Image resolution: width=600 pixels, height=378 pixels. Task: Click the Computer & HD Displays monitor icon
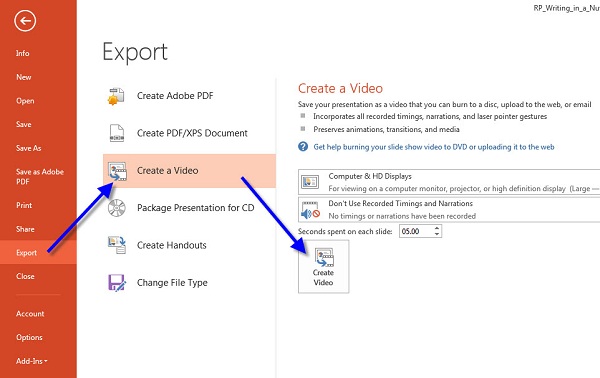pos(310,182)
